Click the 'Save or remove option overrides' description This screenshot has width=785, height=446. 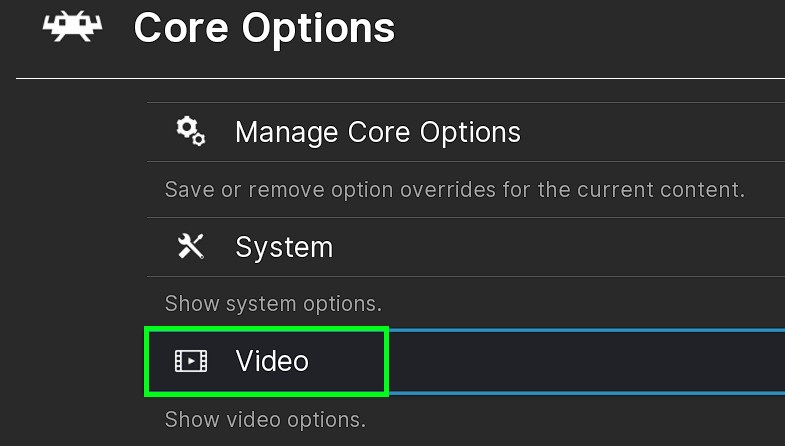click(x=454, y=189)
